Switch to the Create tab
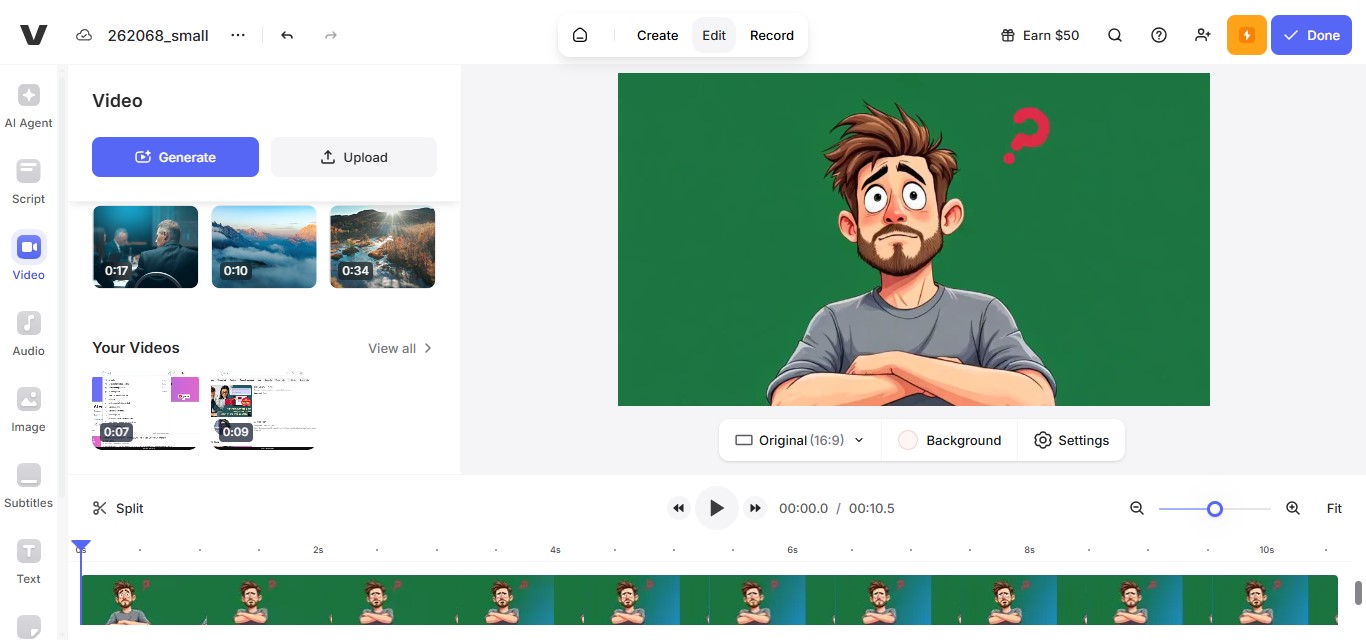This screenshot has height=640, width=1366. pos(657,35)
